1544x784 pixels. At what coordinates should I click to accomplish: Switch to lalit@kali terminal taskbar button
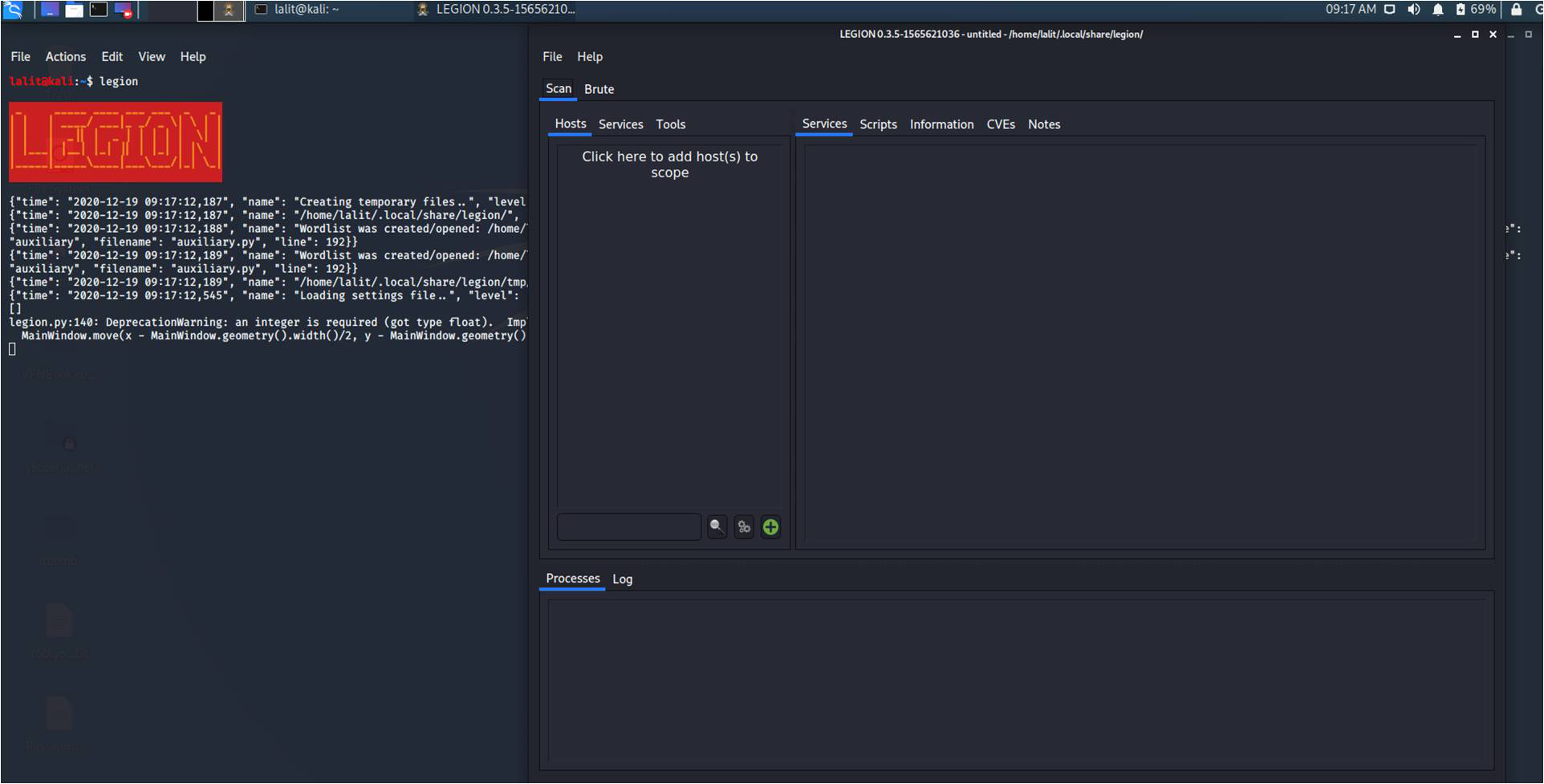click(299, 10)
